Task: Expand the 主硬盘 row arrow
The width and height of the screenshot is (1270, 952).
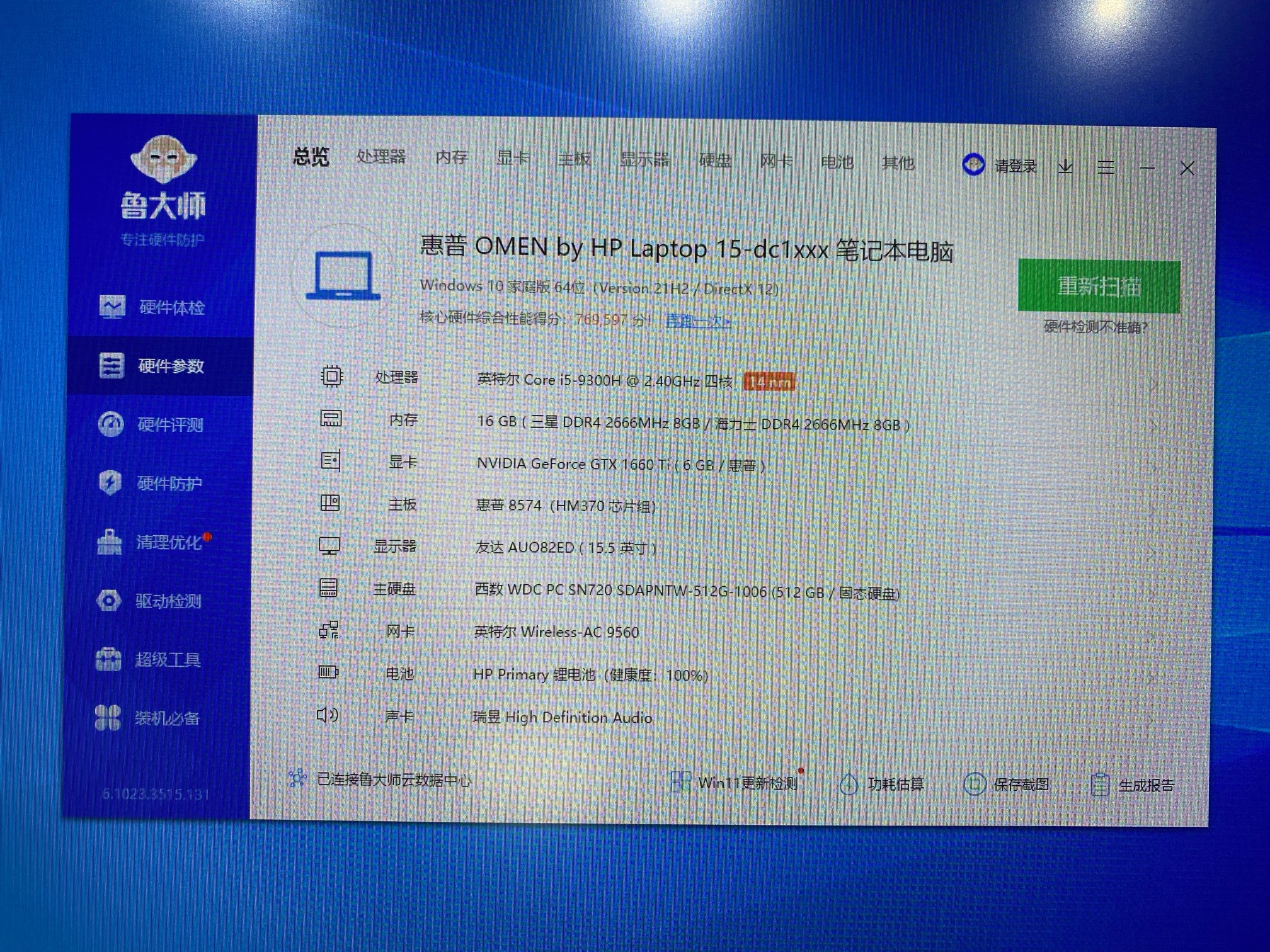Action: click(1152, 595)
